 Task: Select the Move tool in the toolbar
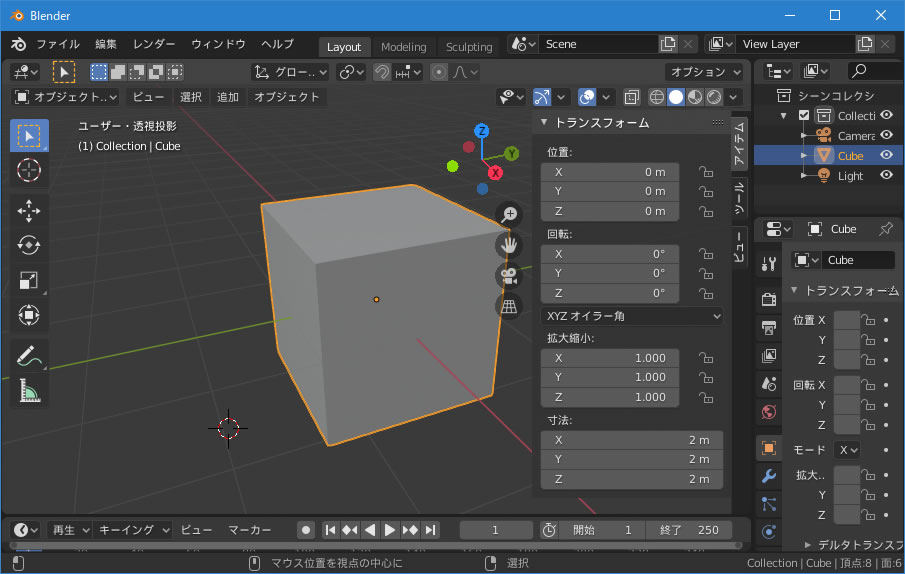pos(29,210)
